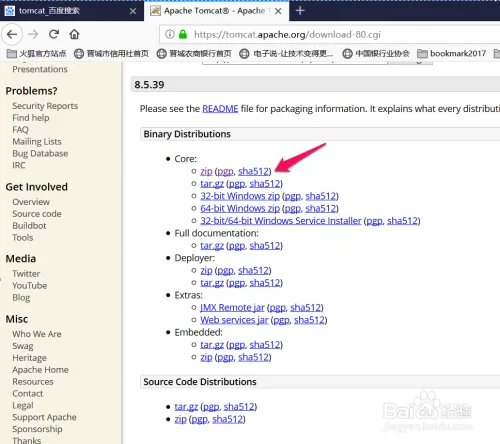Open the 电子说 bookmark
This screenshot has width=500, height=444.
(286, 53)
